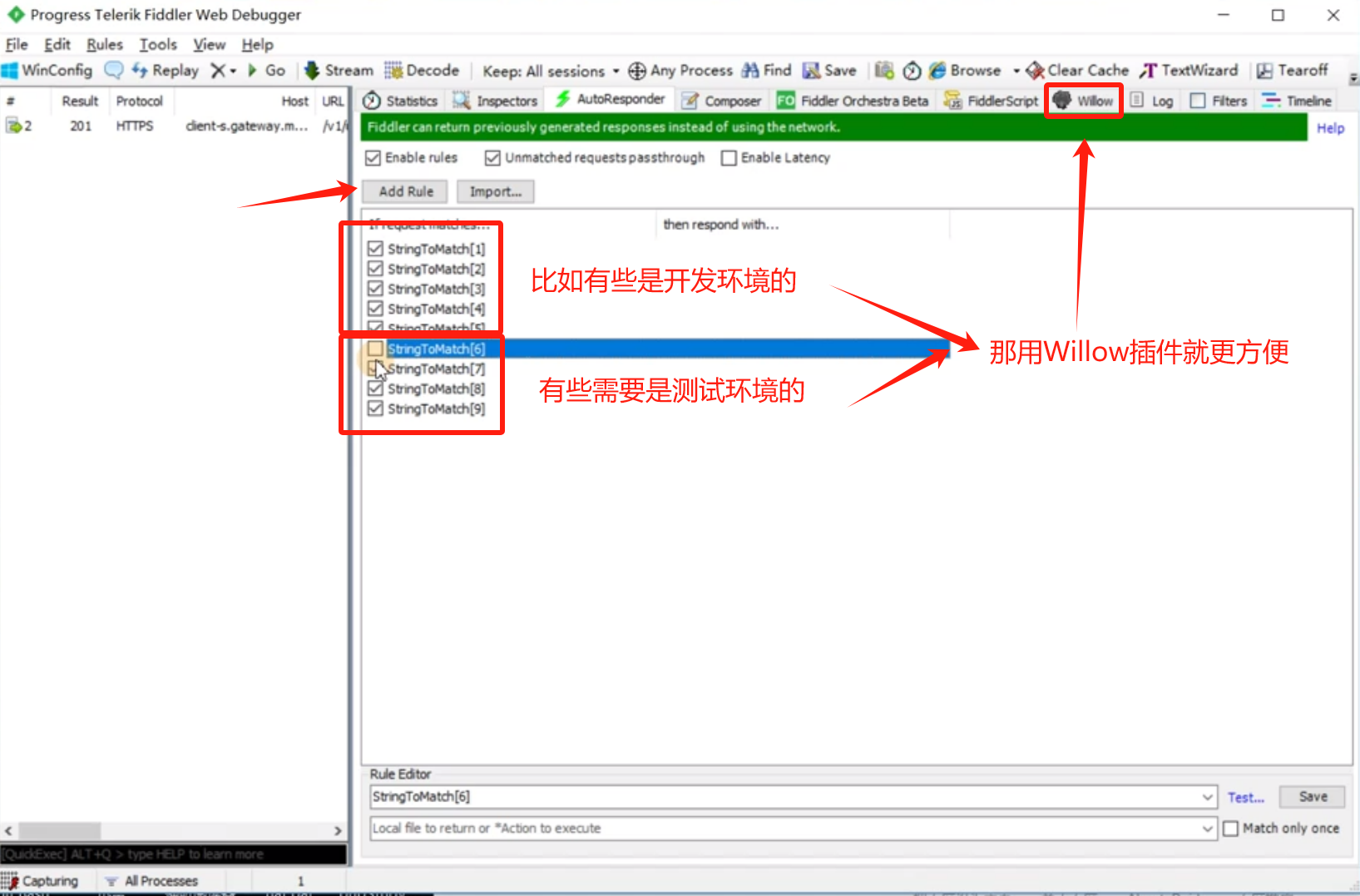The height and width of the screenshot is (896, 1360).
Task: Open the AutoResponder Help link
Action: [x=1331, y=128]
